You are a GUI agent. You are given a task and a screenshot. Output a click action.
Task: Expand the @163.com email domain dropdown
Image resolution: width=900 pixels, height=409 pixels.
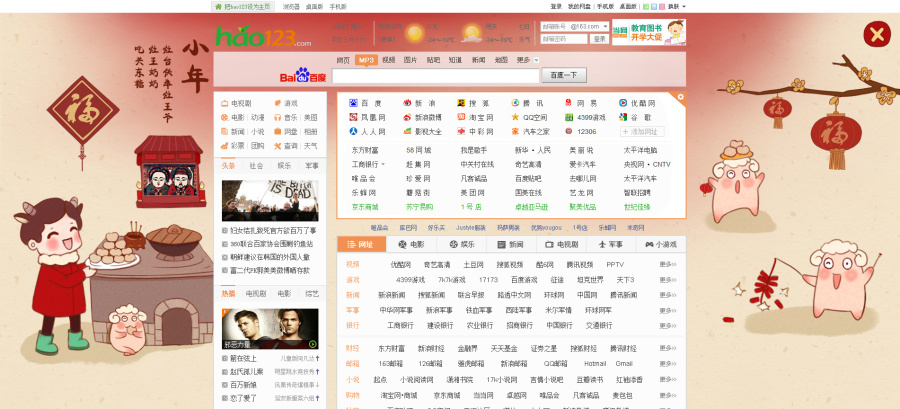tap(606, 26)
